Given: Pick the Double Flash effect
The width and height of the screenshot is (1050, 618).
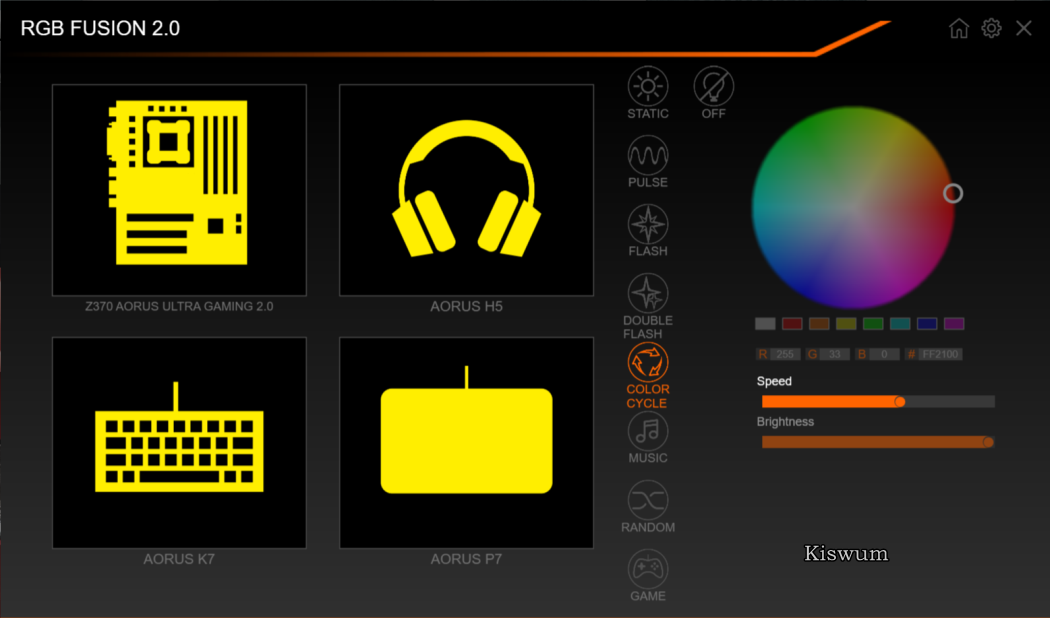Looking at the screenshot, I should [648, 306].
